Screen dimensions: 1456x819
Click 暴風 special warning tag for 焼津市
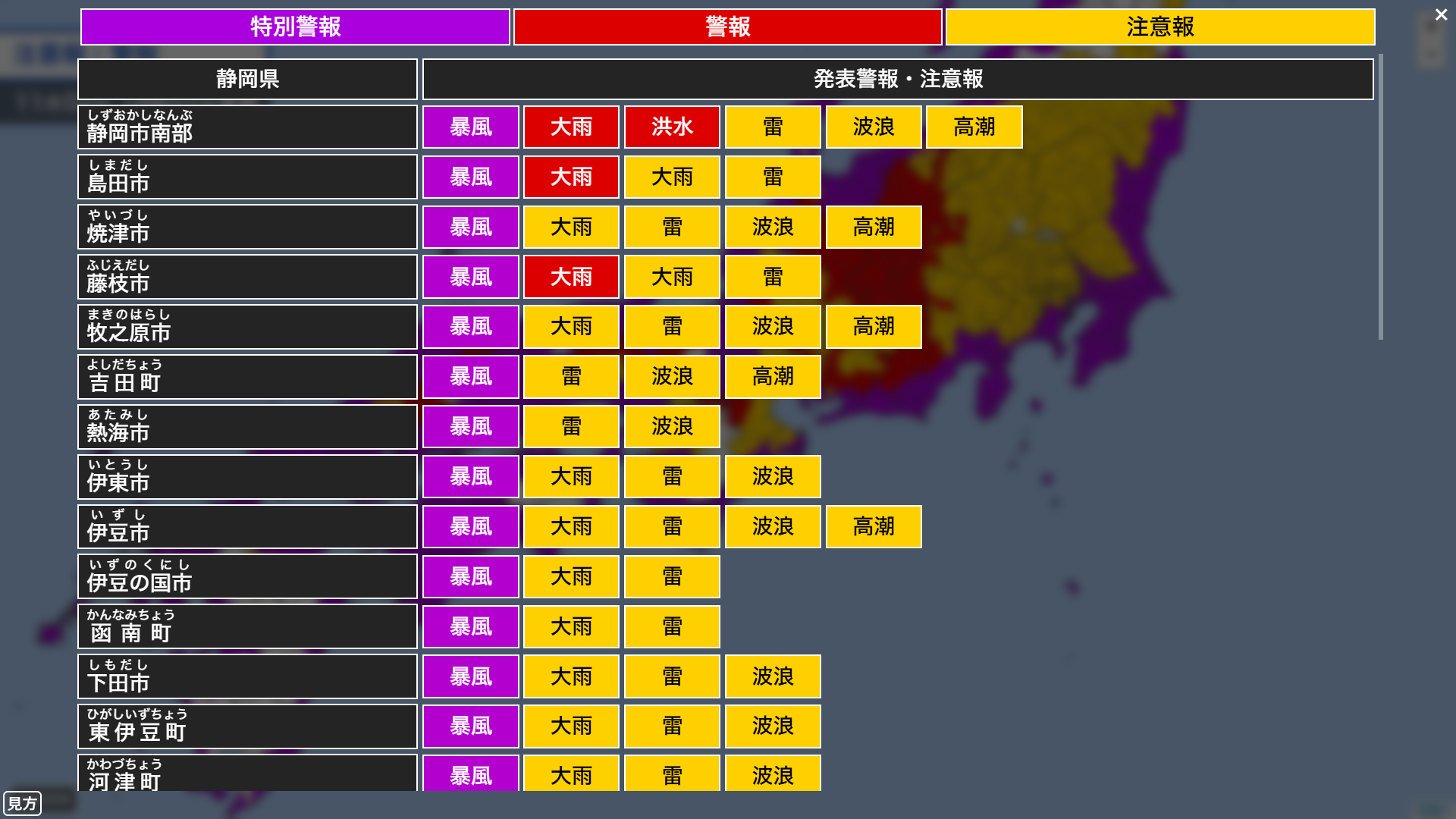(470, 227)
